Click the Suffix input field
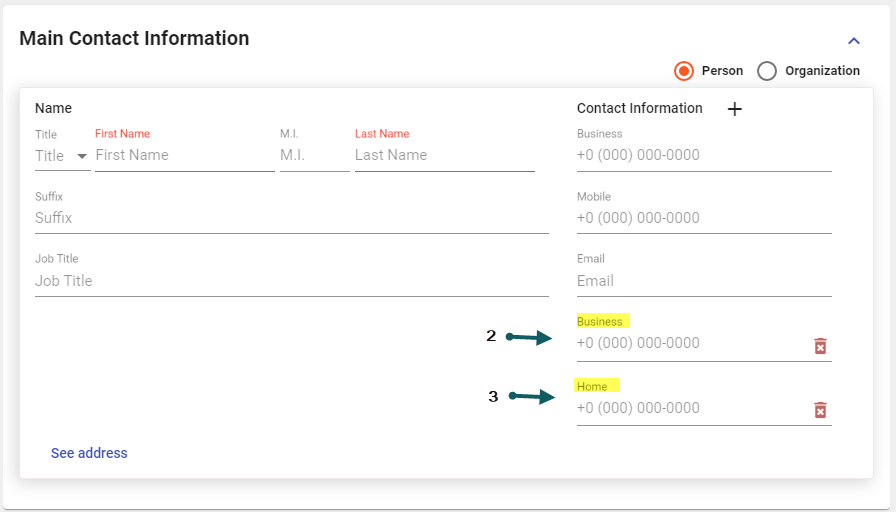Image resolution: width=896 pixels, height=512 pixels. (291, 218)
